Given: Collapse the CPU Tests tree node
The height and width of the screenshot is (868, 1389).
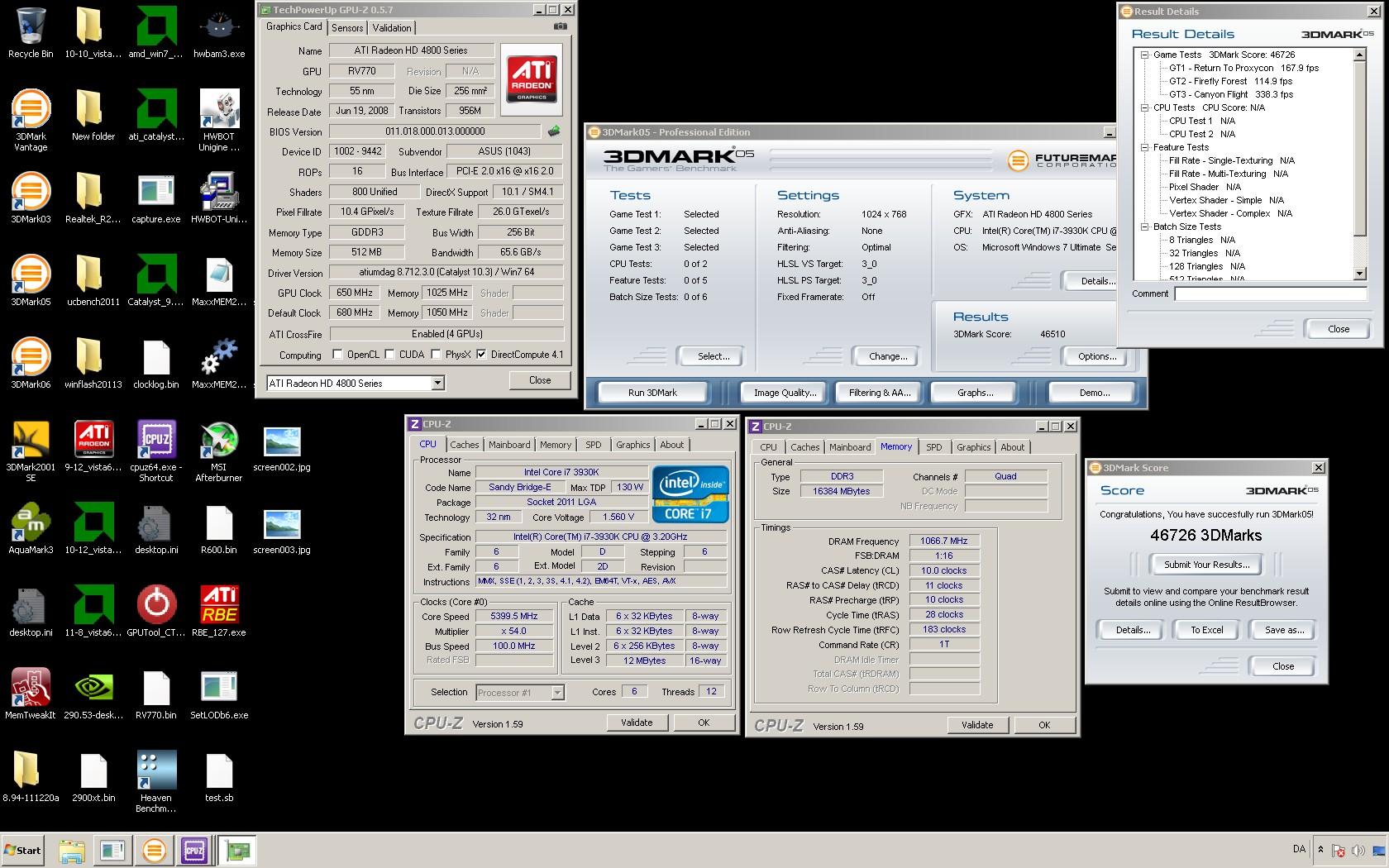Looking at the screenshot, I should tap(1145, 107).
